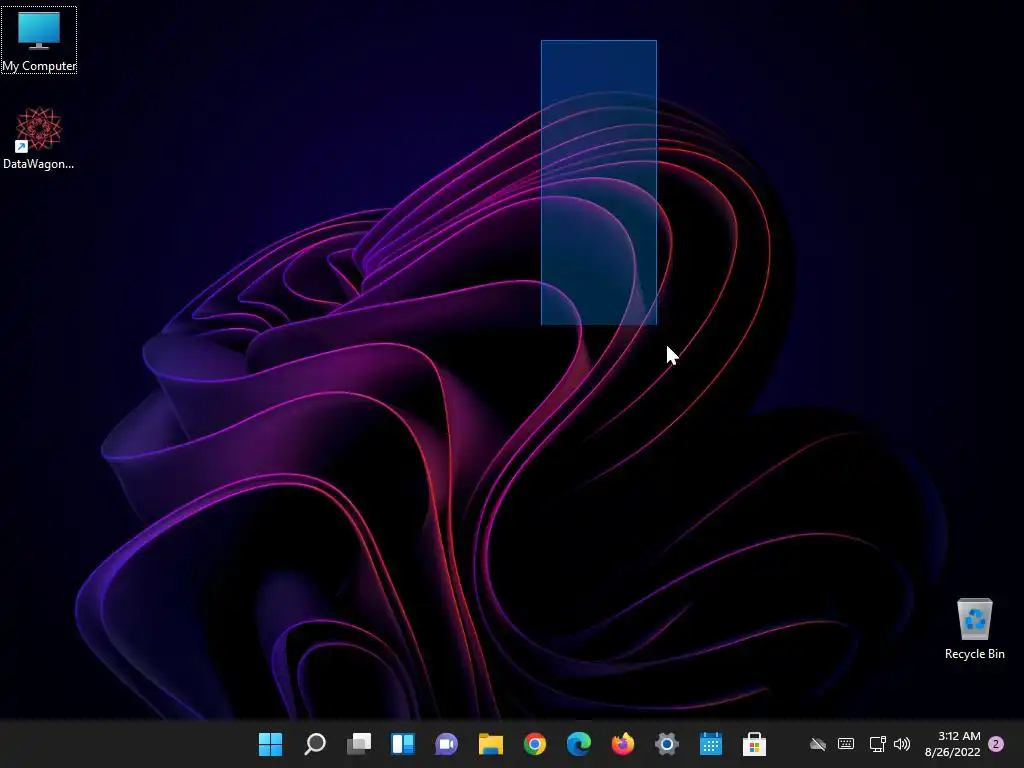This screenshot has height=768, width=1024.
Task: Open Task View from taskbar
Action: [x=359, y=744]
